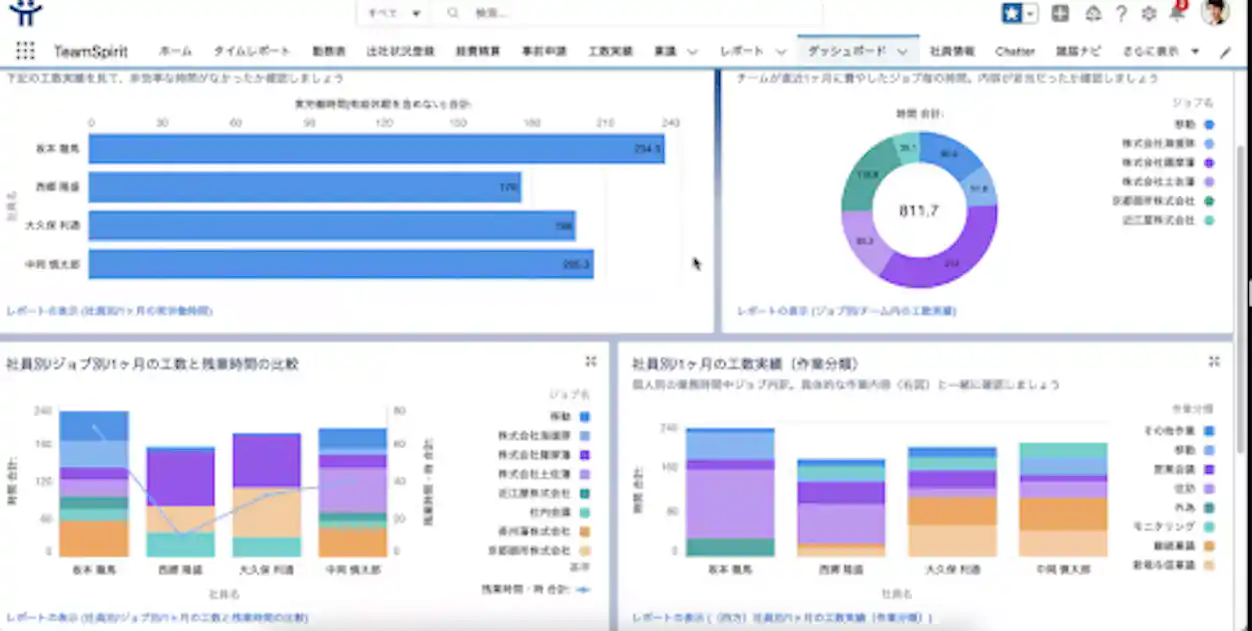This screenshot has width=1252, height=631.
Task: Open the すべて search scope dropdown
Action: point(394,13)
